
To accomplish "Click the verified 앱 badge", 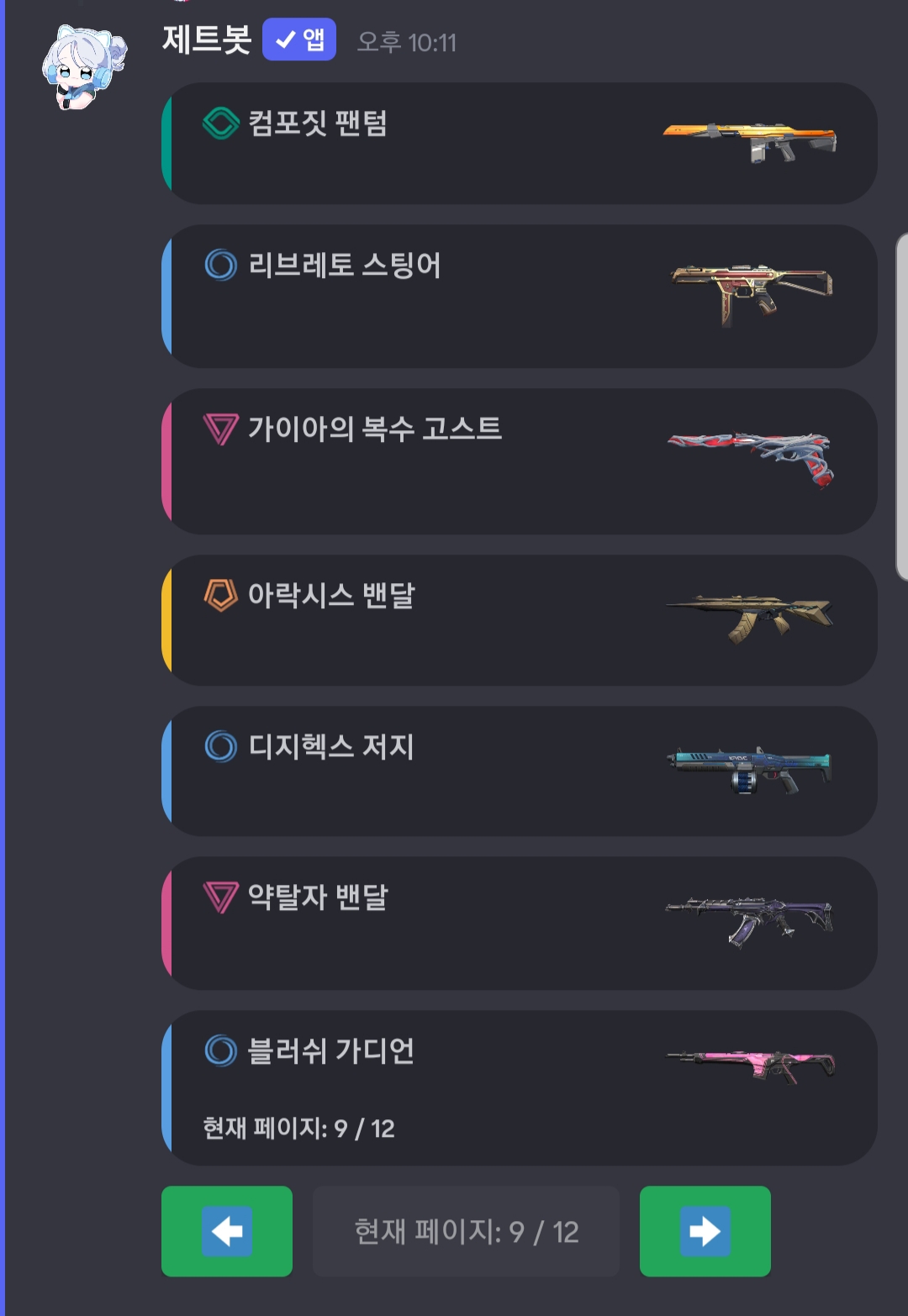I will [x=298, y=39].
